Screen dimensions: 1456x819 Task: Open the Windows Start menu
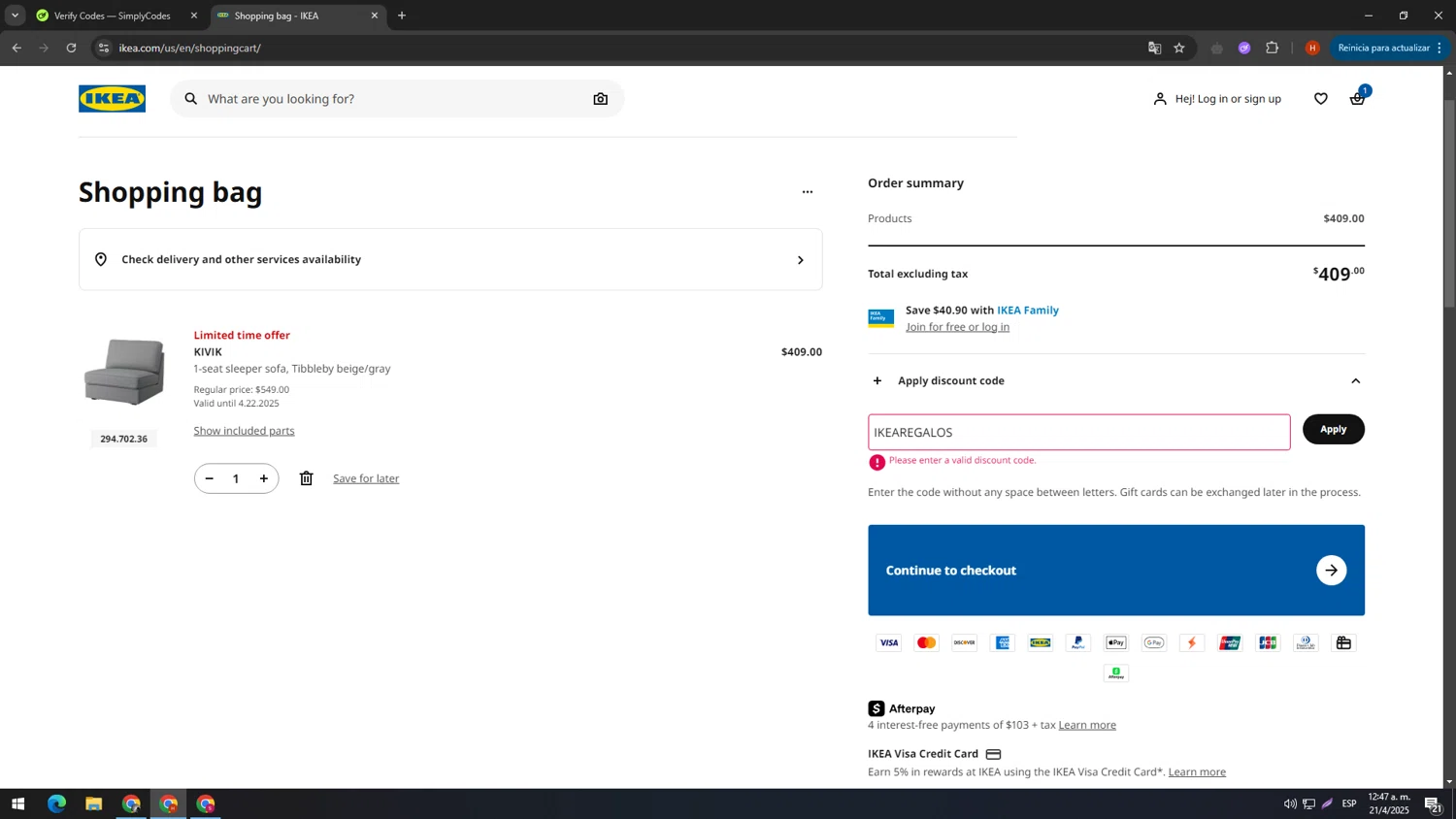[x=17, y=803]
